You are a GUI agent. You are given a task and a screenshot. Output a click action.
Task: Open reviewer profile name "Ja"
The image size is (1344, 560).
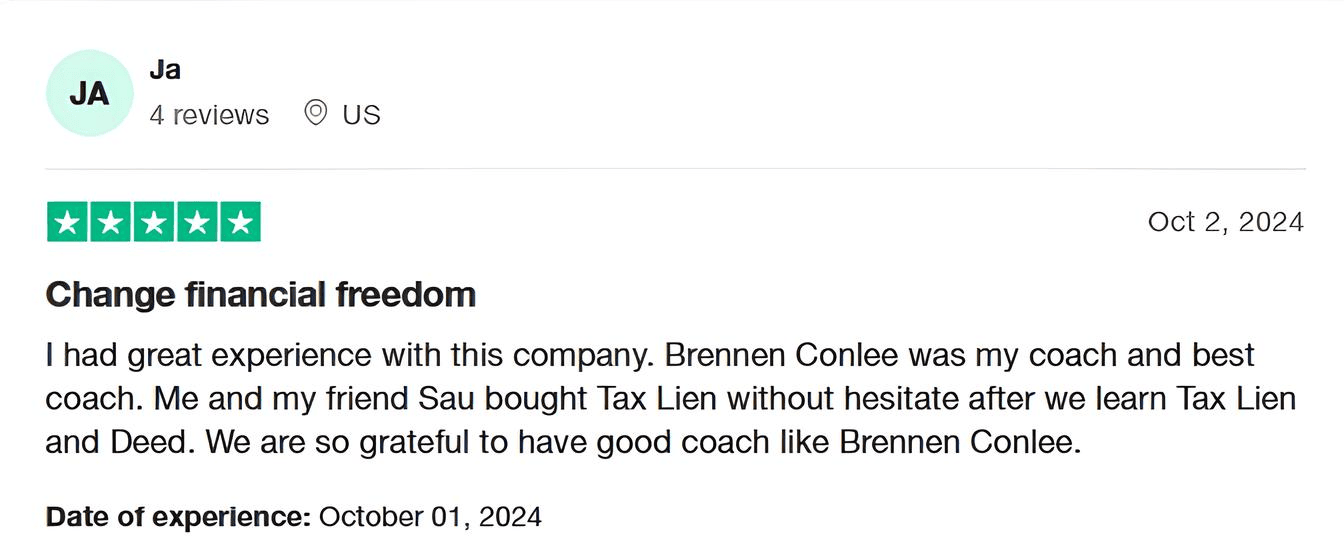tap(165, 70)
